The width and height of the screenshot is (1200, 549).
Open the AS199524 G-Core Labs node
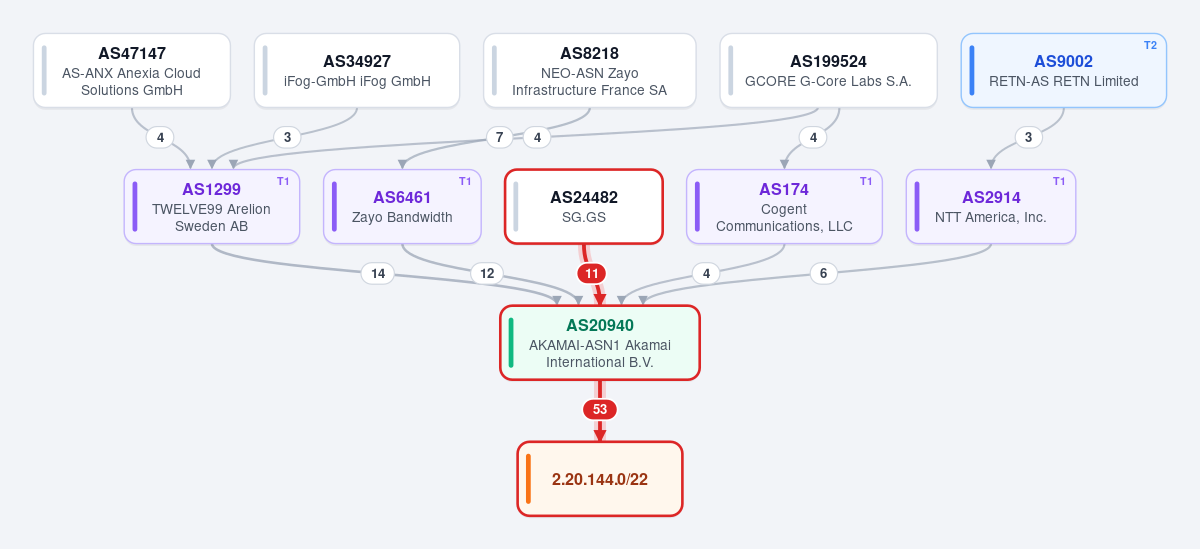828,71
